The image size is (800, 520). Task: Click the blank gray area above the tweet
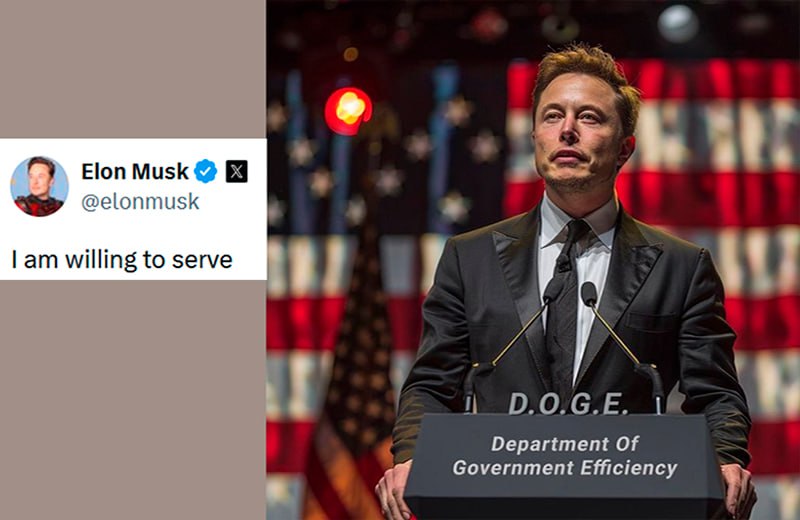point(133,69)
